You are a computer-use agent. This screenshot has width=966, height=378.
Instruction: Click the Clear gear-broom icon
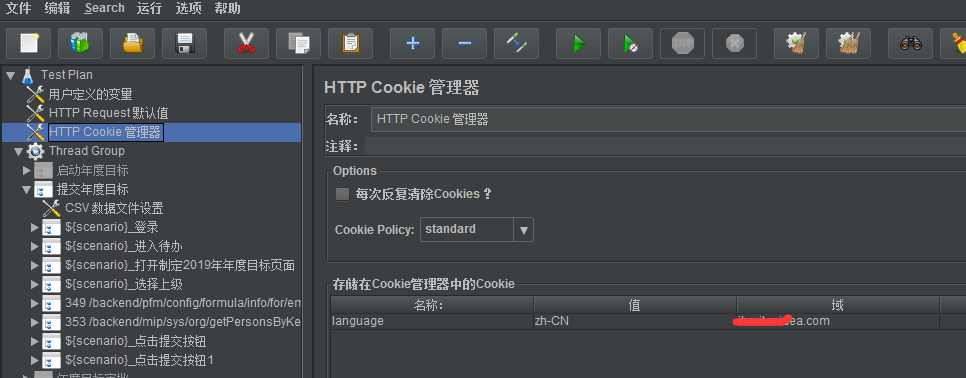point(797,44)
